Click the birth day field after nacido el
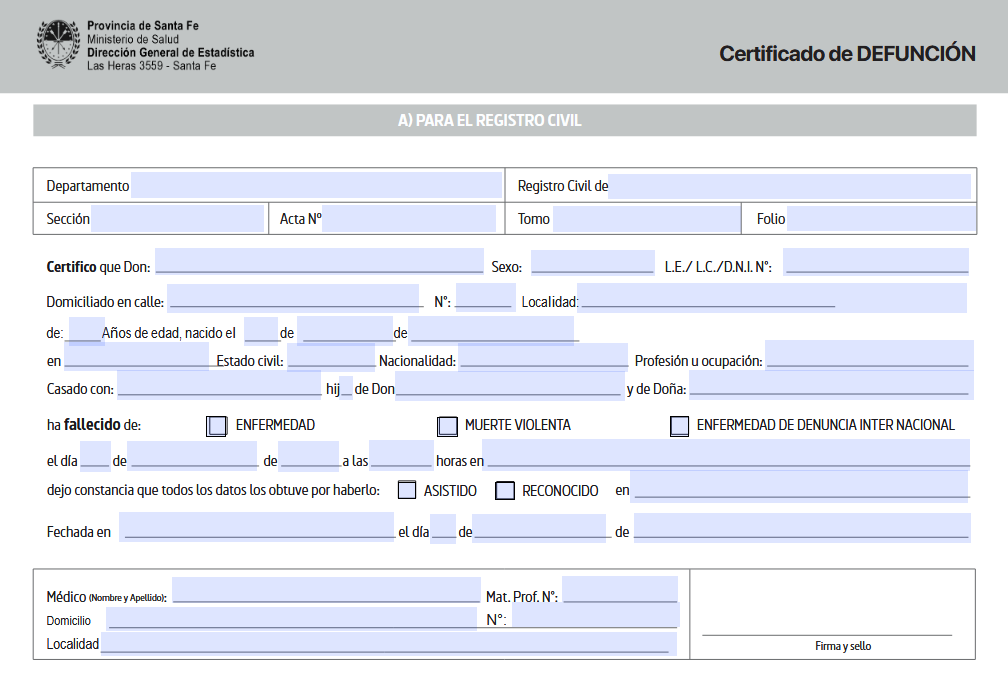Screen dimensions: 1008x698 pos(261,332)
